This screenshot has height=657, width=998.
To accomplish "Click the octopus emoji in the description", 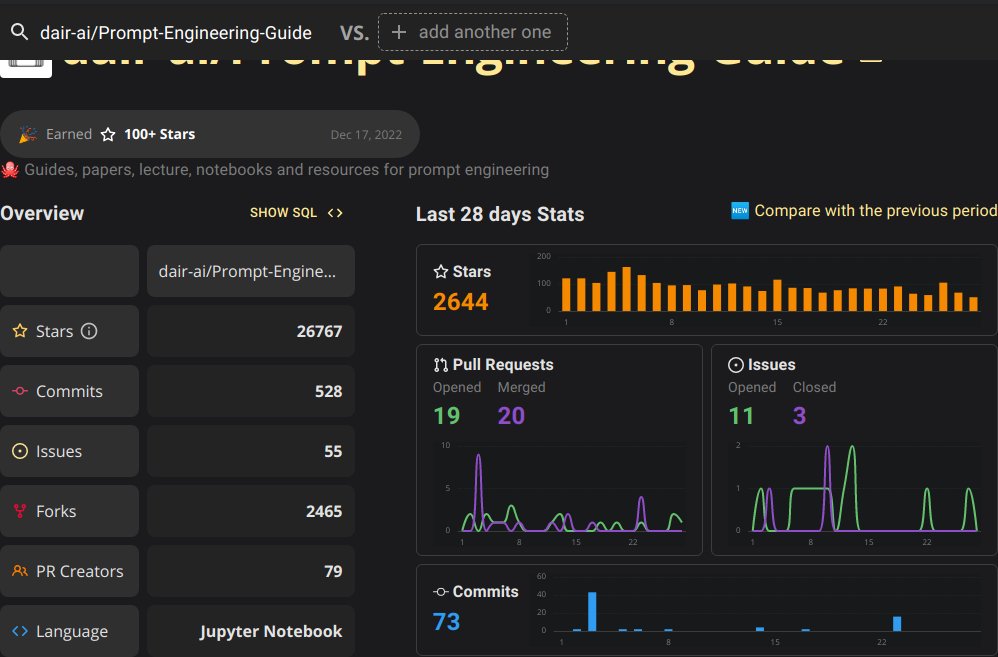I will pos(10,170).
